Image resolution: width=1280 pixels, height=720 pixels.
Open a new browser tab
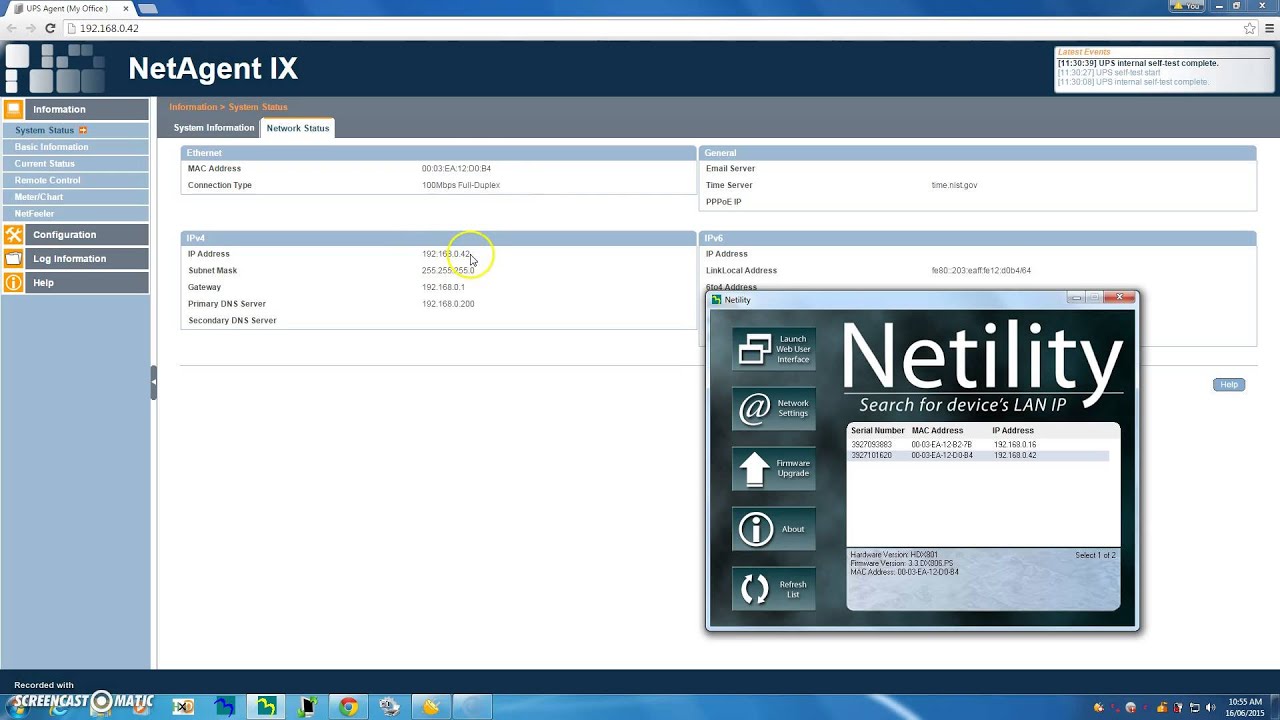click(148, 8)
